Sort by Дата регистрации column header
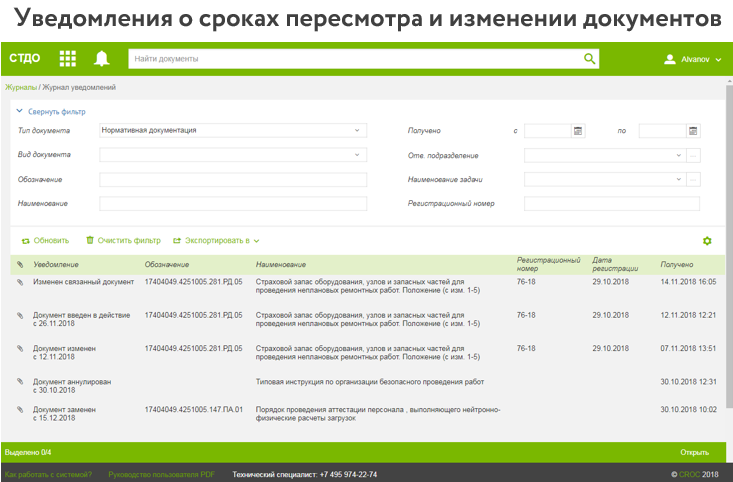 coord(615,264)
